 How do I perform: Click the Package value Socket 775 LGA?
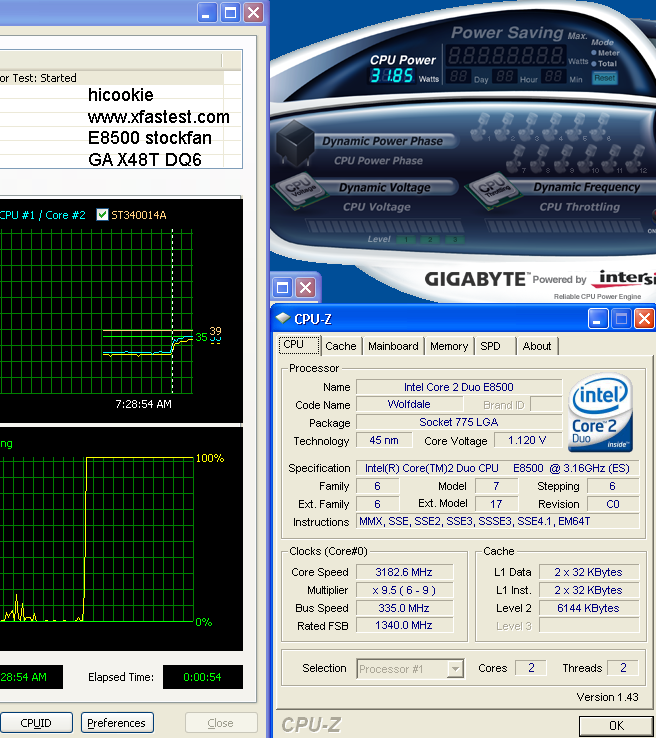point(459,422)
